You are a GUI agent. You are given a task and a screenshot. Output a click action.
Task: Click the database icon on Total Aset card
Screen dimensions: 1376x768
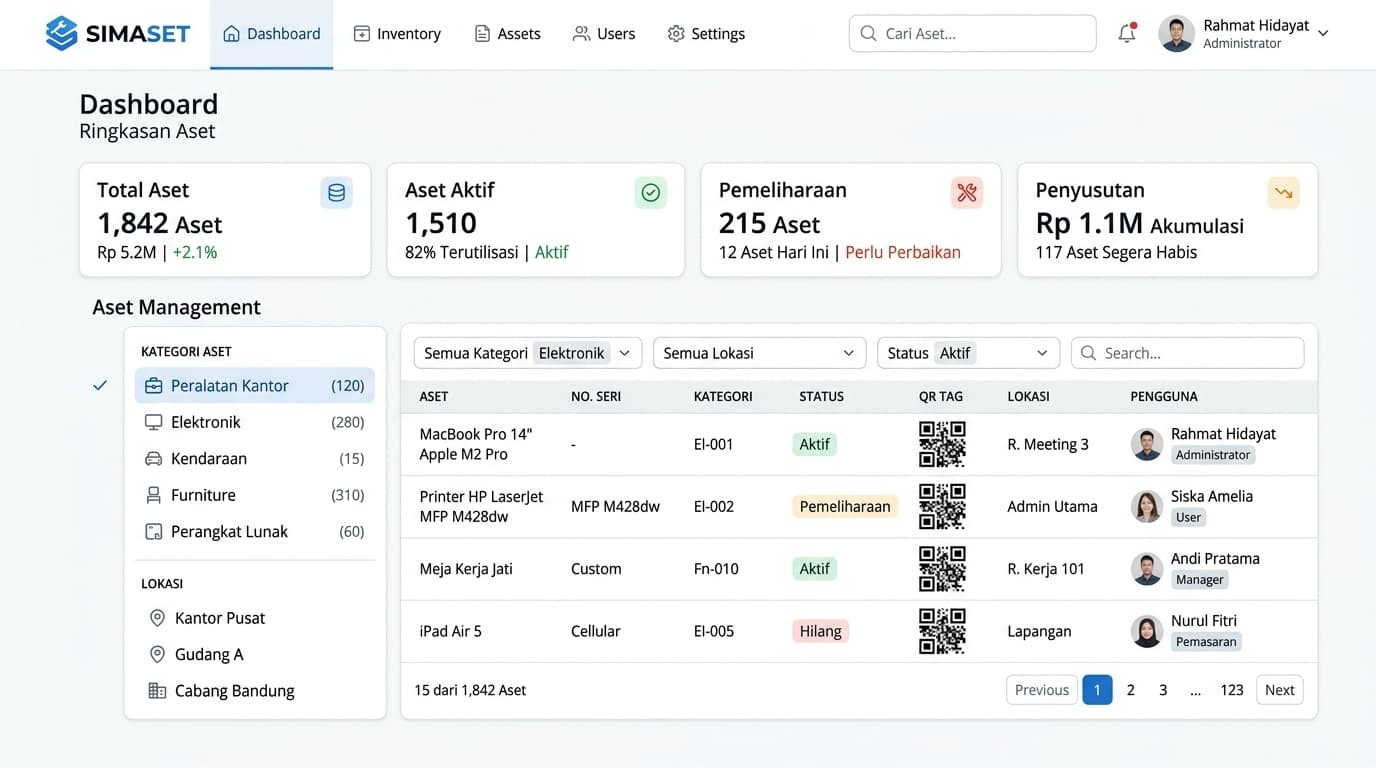point(337,192)
